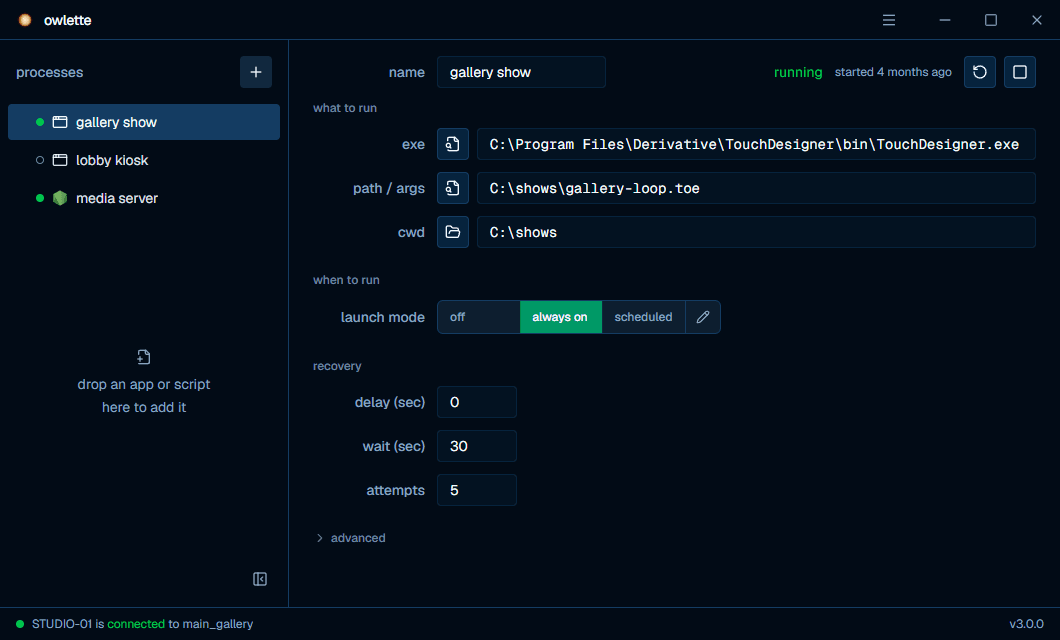
Task: Restart the gallery show process
Action: pyautogui.click(x=980, y=72)
